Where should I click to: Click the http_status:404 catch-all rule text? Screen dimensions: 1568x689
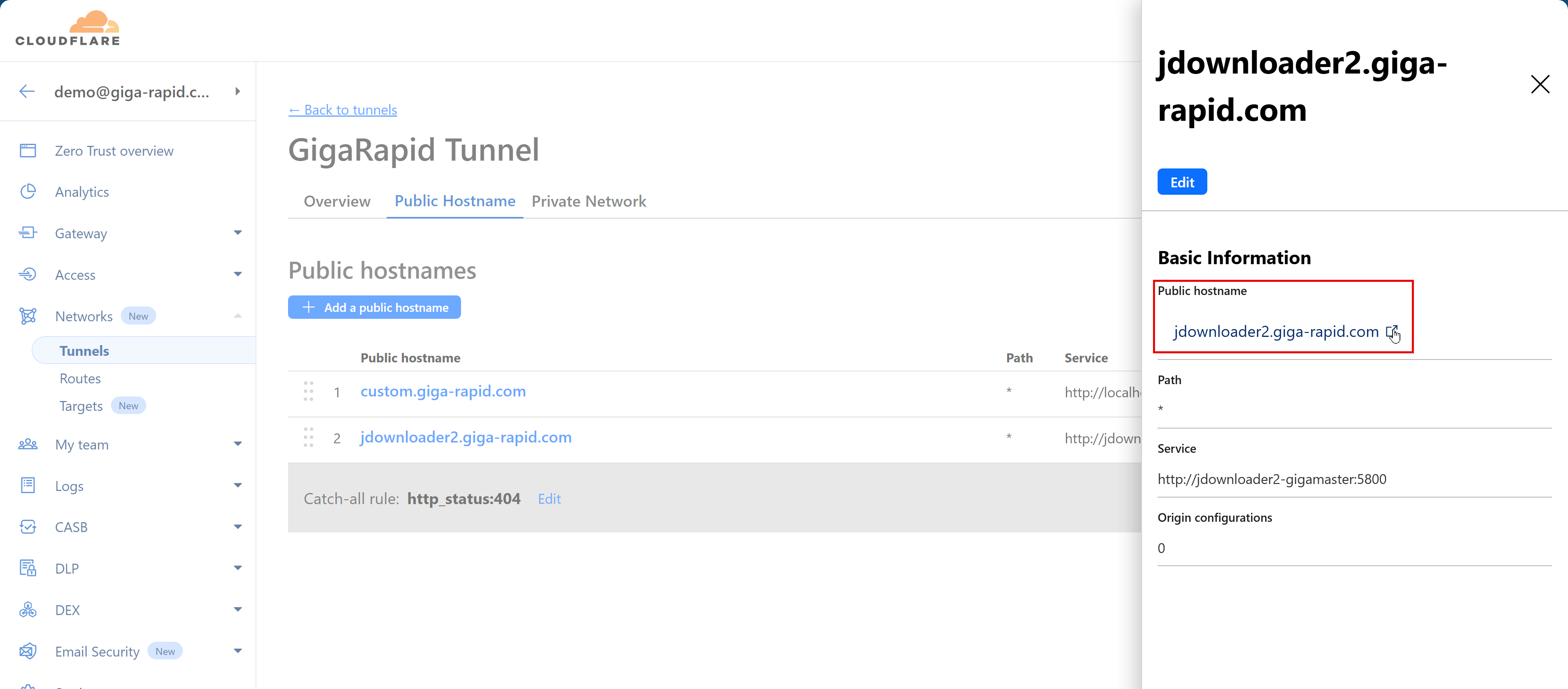(x=464, y=499)
